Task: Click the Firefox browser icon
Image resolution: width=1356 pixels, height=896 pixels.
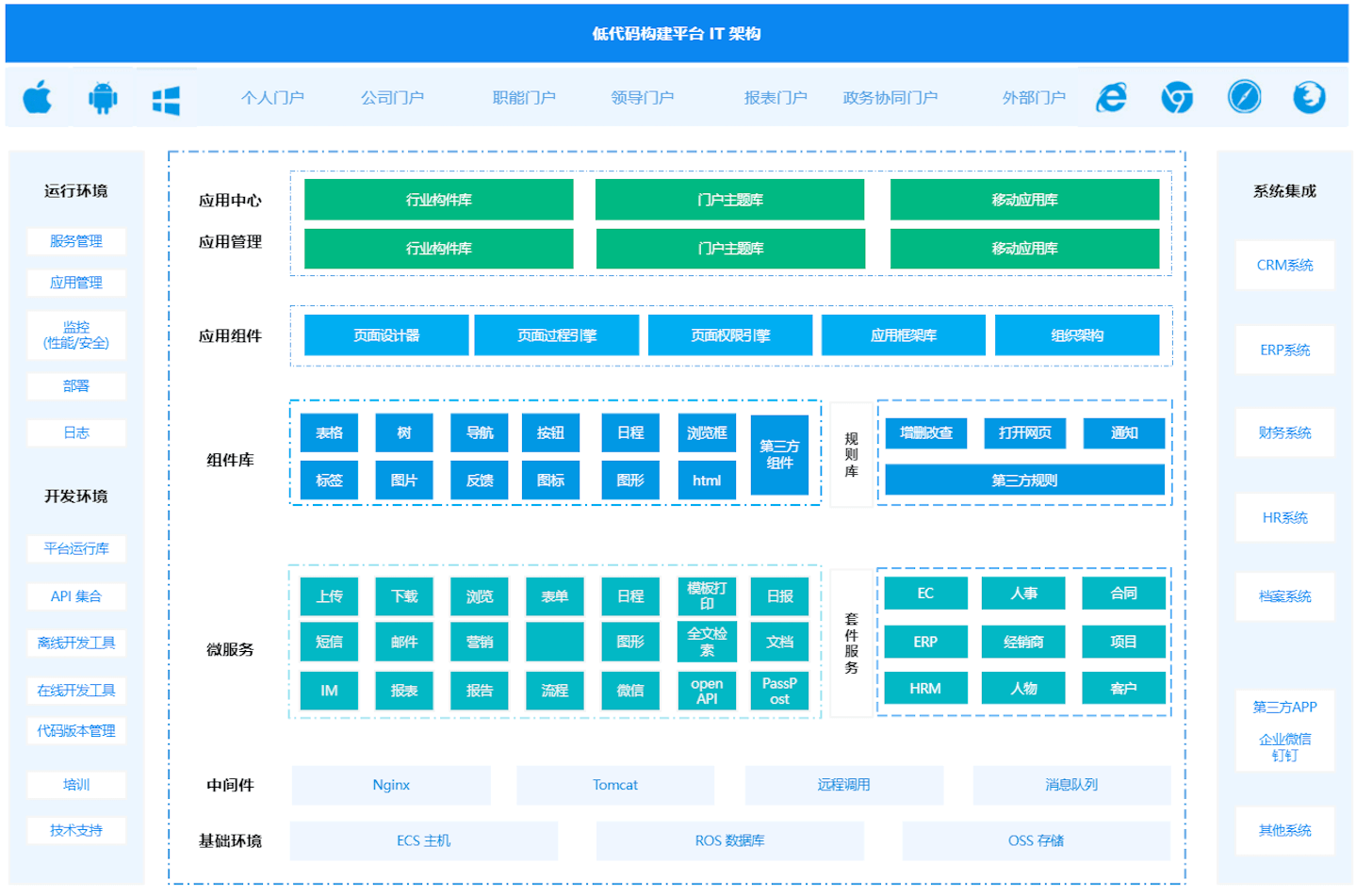Action: (x=1309, y=97)
